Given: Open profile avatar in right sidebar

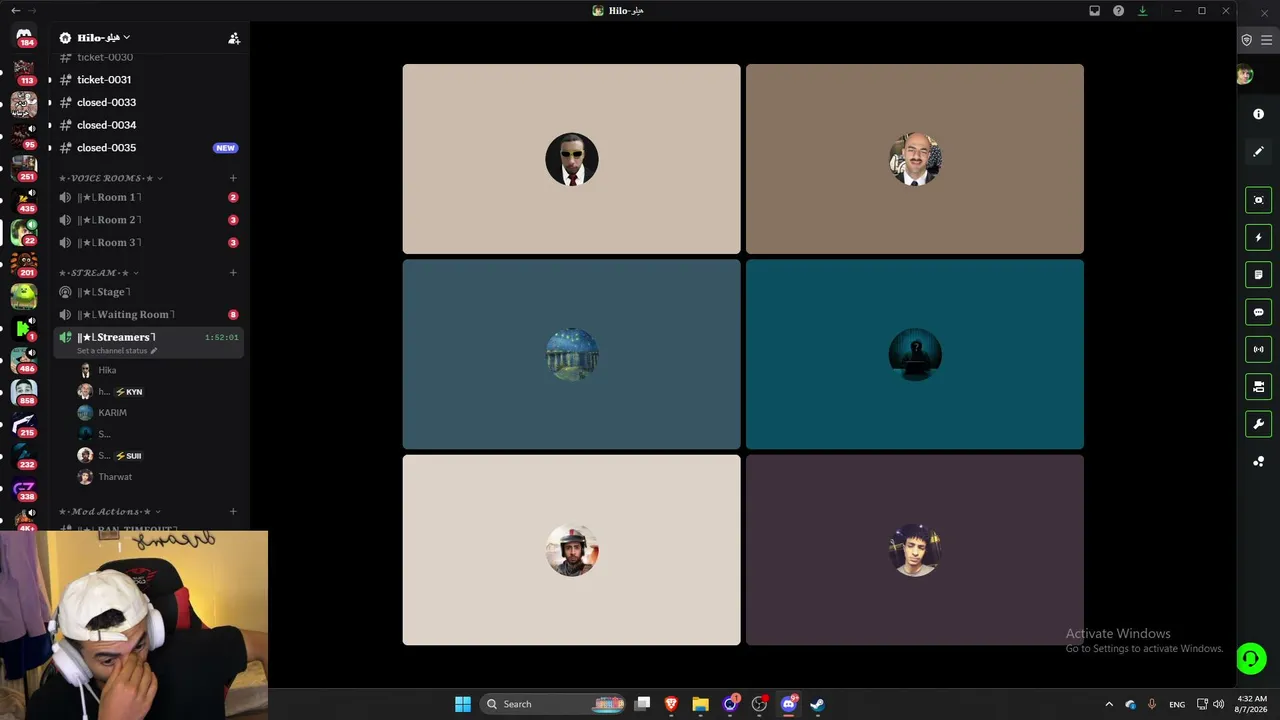Looking at the screenshot, I should [x=1245, y=76].
